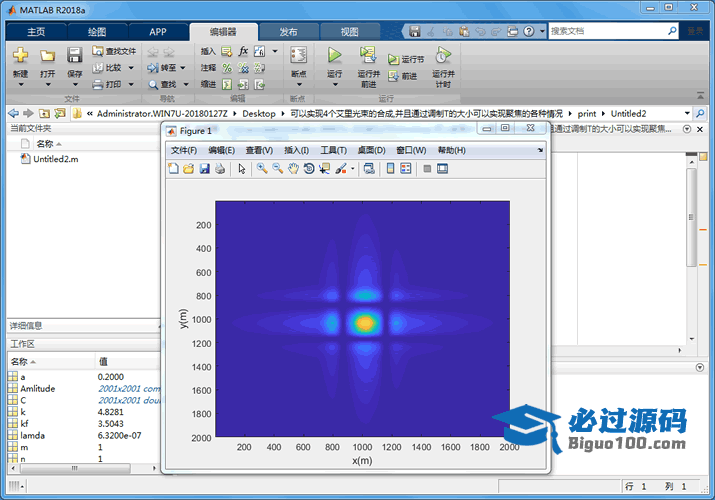The width and height of the screenshot is (715, 500).
Task: Click the New file icon in editor ribbon
Action: click(21, 55)
